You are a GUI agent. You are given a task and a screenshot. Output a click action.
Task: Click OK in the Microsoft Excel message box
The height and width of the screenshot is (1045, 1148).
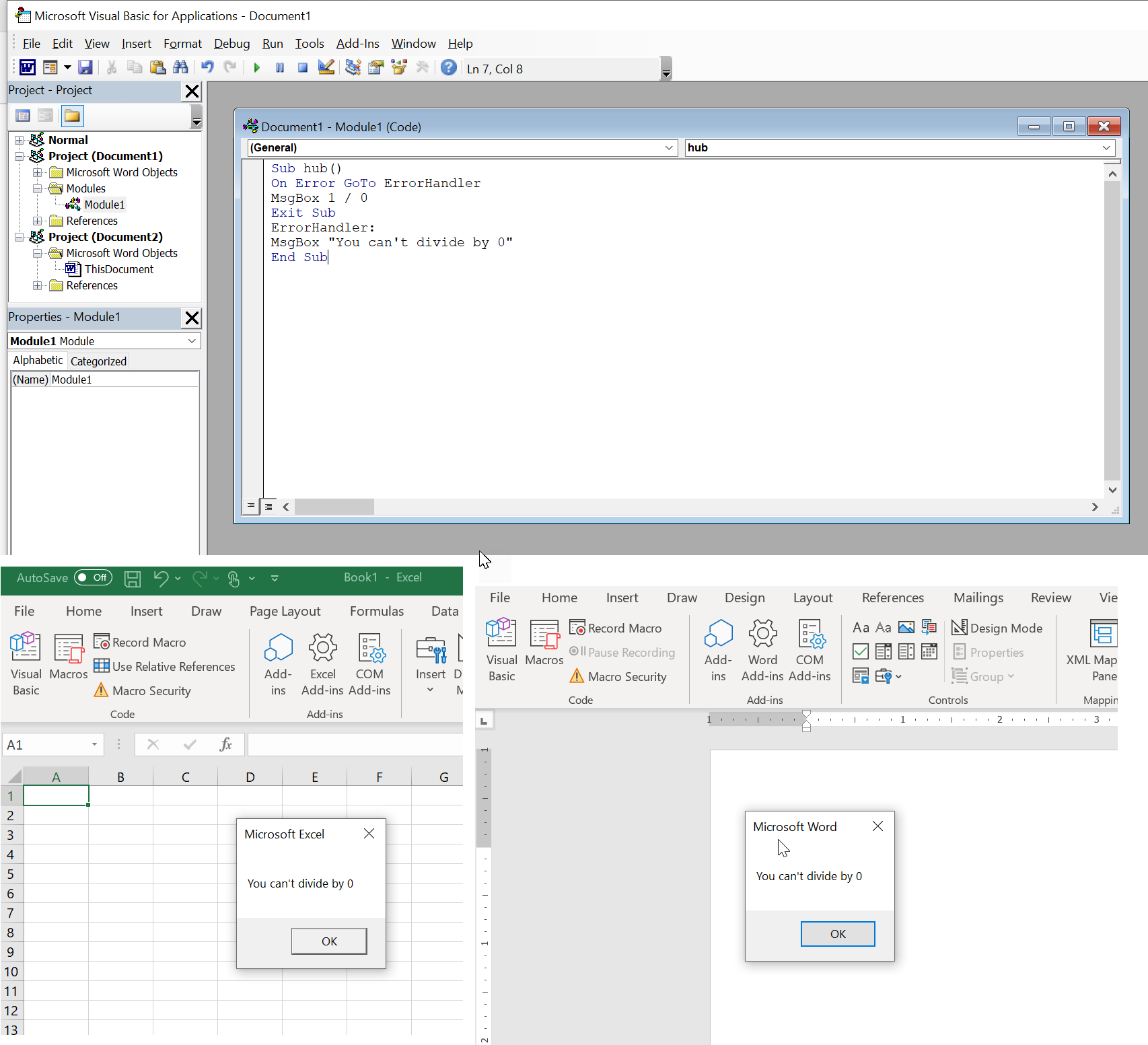329,941
